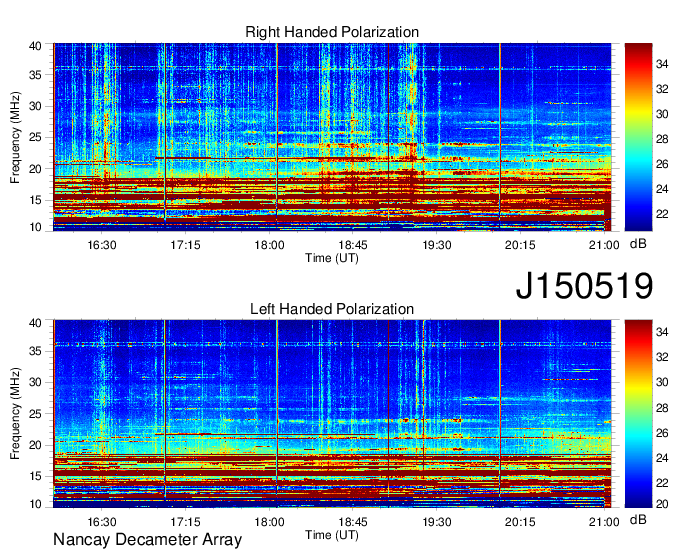680x552 pixels.
Task: Click the '20' value on bottom colorbar
Action: [662, 503]
